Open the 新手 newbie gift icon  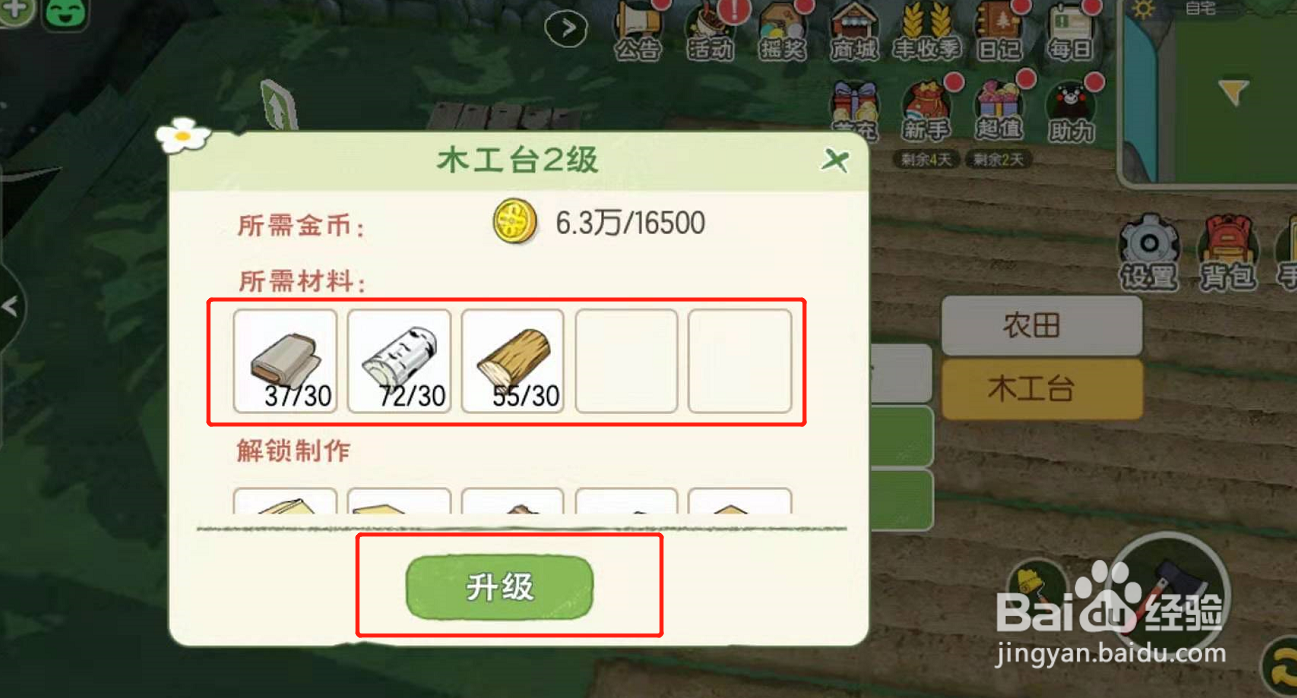(x=926, y=111)
